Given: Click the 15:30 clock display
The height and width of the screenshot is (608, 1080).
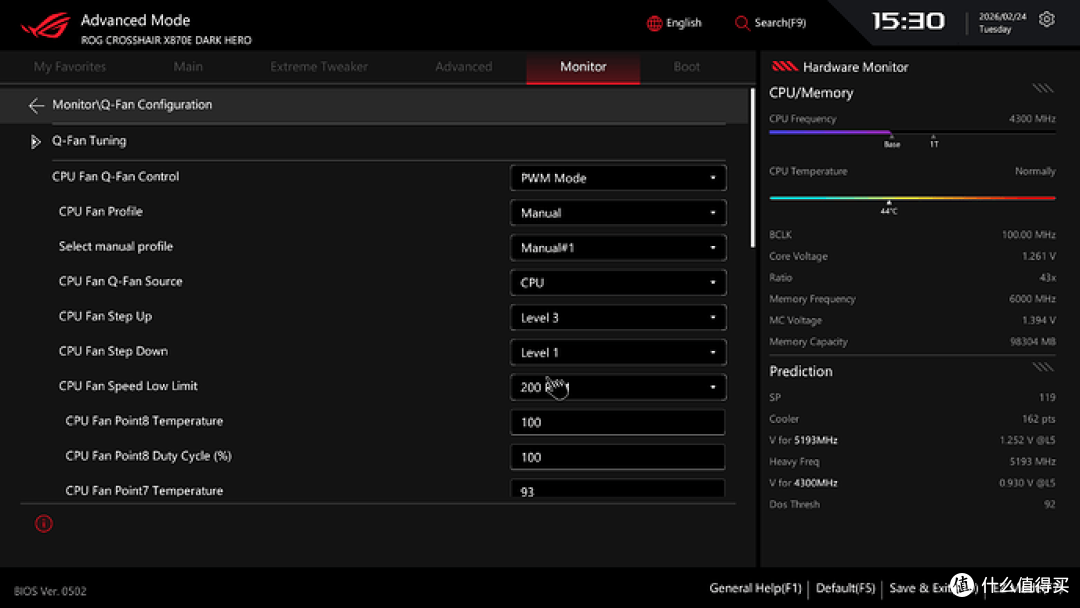Looking at the screenshot, I should coord(908,21).
